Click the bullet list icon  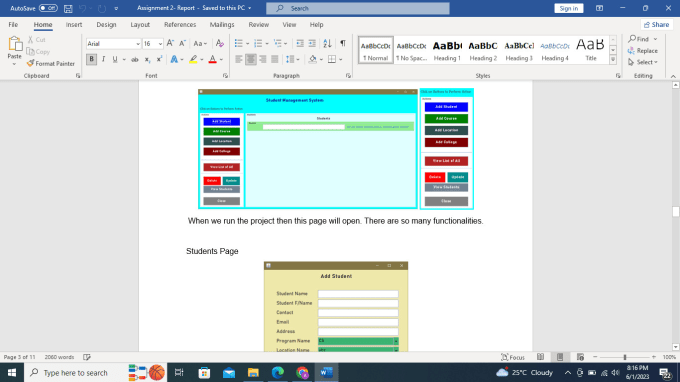pyautogui.click(x=239, y=43)
